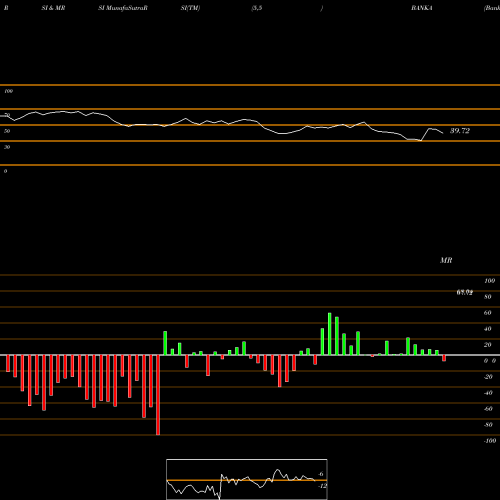Click the 0 label on the RSI axis
Viewport: 500px width, 500px height.
tap(5, 171)
